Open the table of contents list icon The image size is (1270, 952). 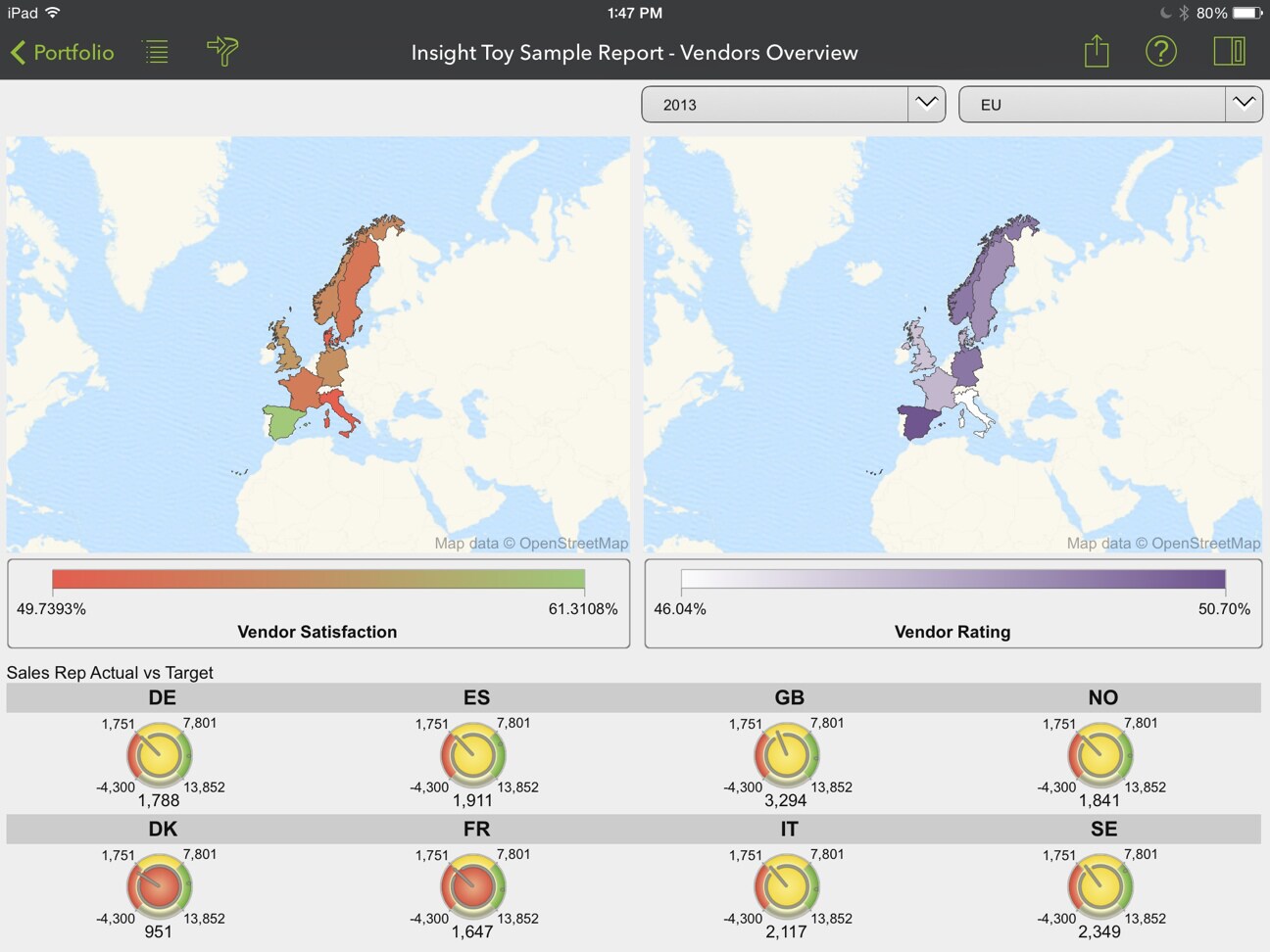(157, 52)
